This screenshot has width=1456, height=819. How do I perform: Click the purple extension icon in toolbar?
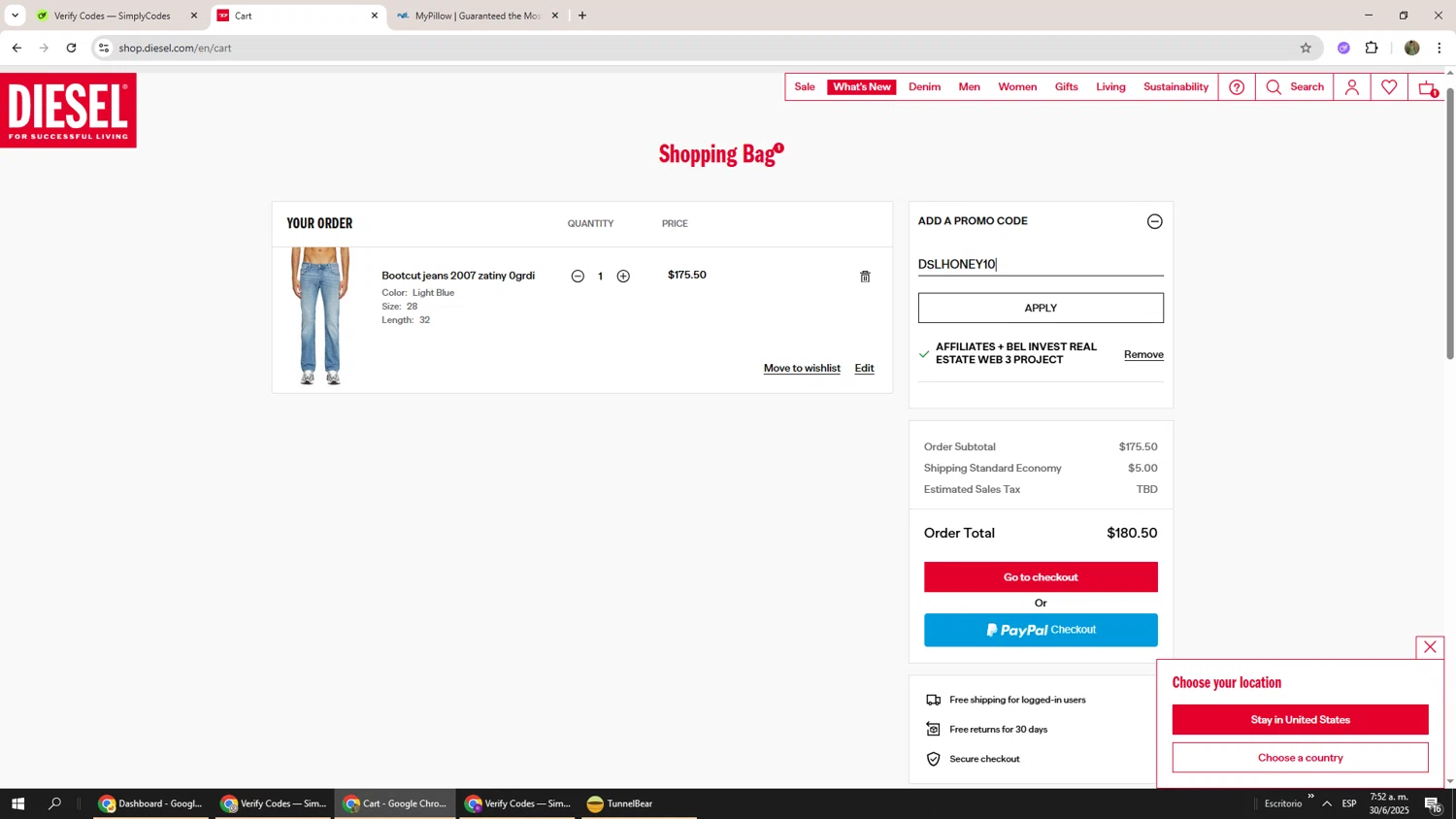(x=1343, y=48)
